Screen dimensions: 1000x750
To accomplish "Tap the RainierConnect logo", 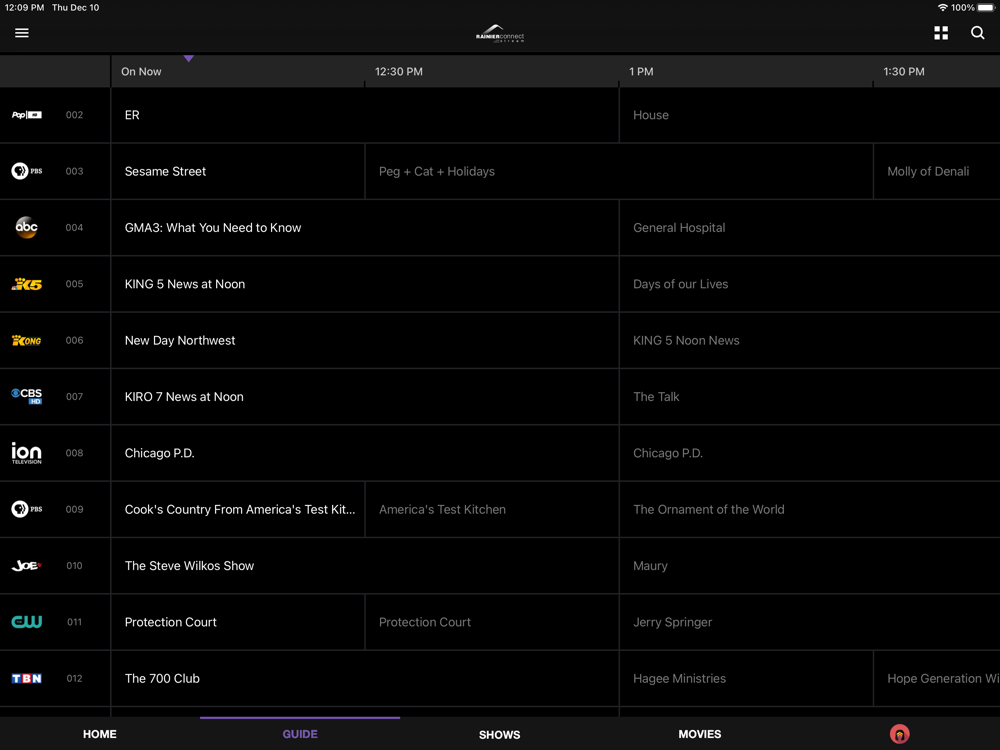I will tap(499, 33).
